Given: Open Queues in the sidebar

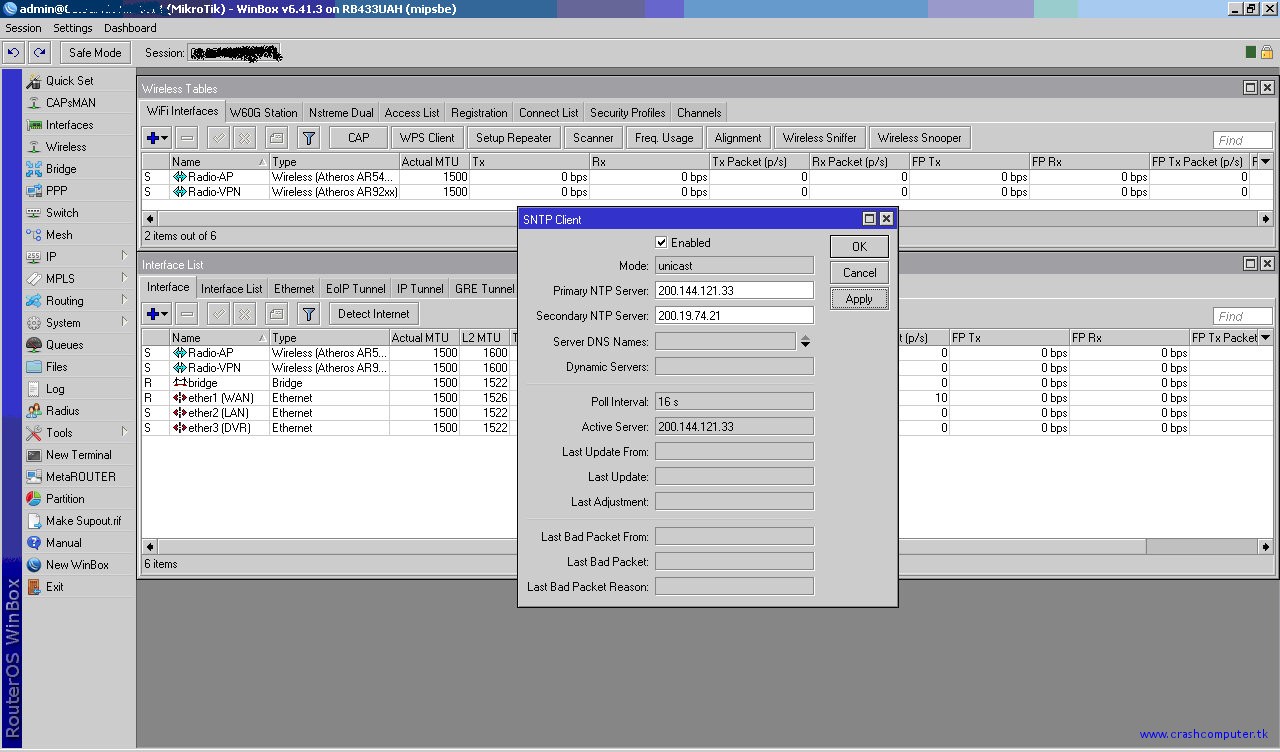Looking at the screenshot, I should click(64, 345).
